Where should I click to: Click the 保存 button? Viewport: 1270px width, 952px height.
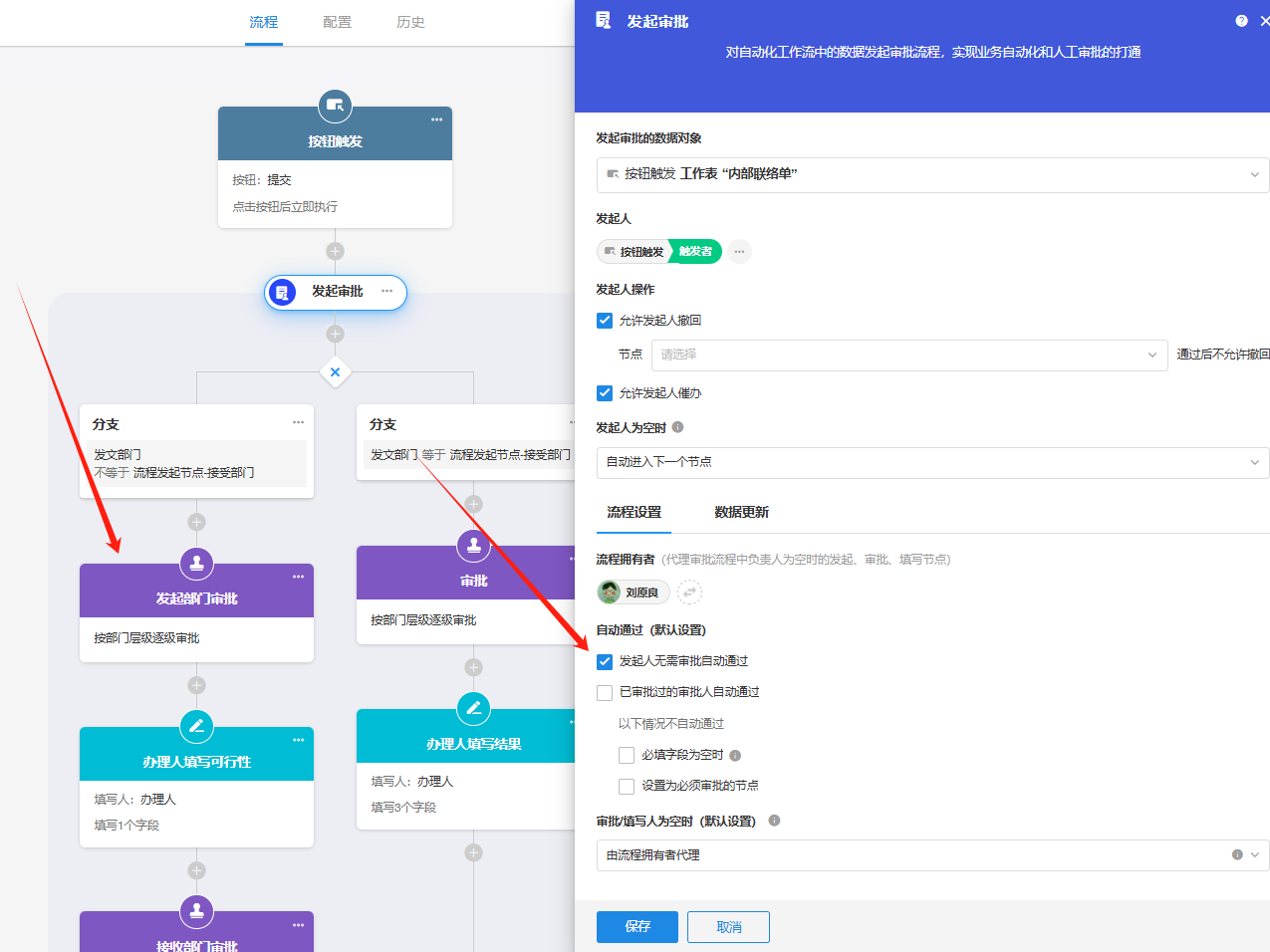tap(636, 927)
